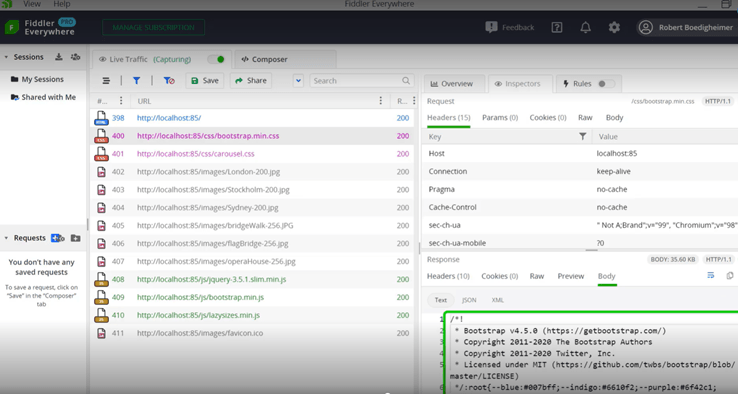Open the help question mark icon
738x394 pixels.
[x=557, y=27]
